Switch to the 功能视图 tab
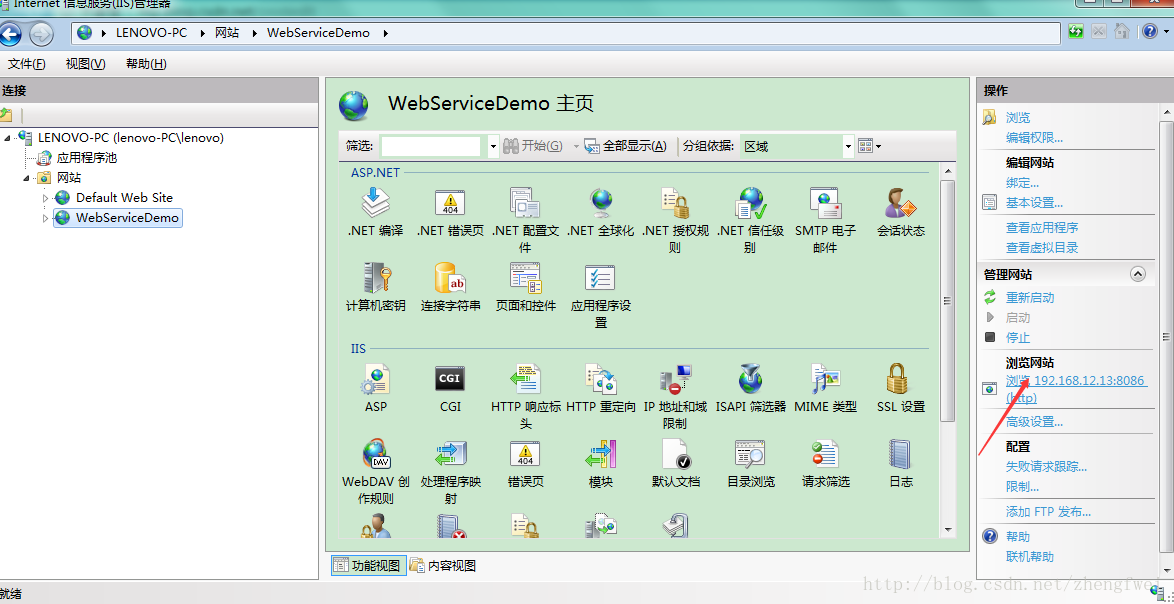The width and height of the screenshot is (1174, 604). [368, 566]
